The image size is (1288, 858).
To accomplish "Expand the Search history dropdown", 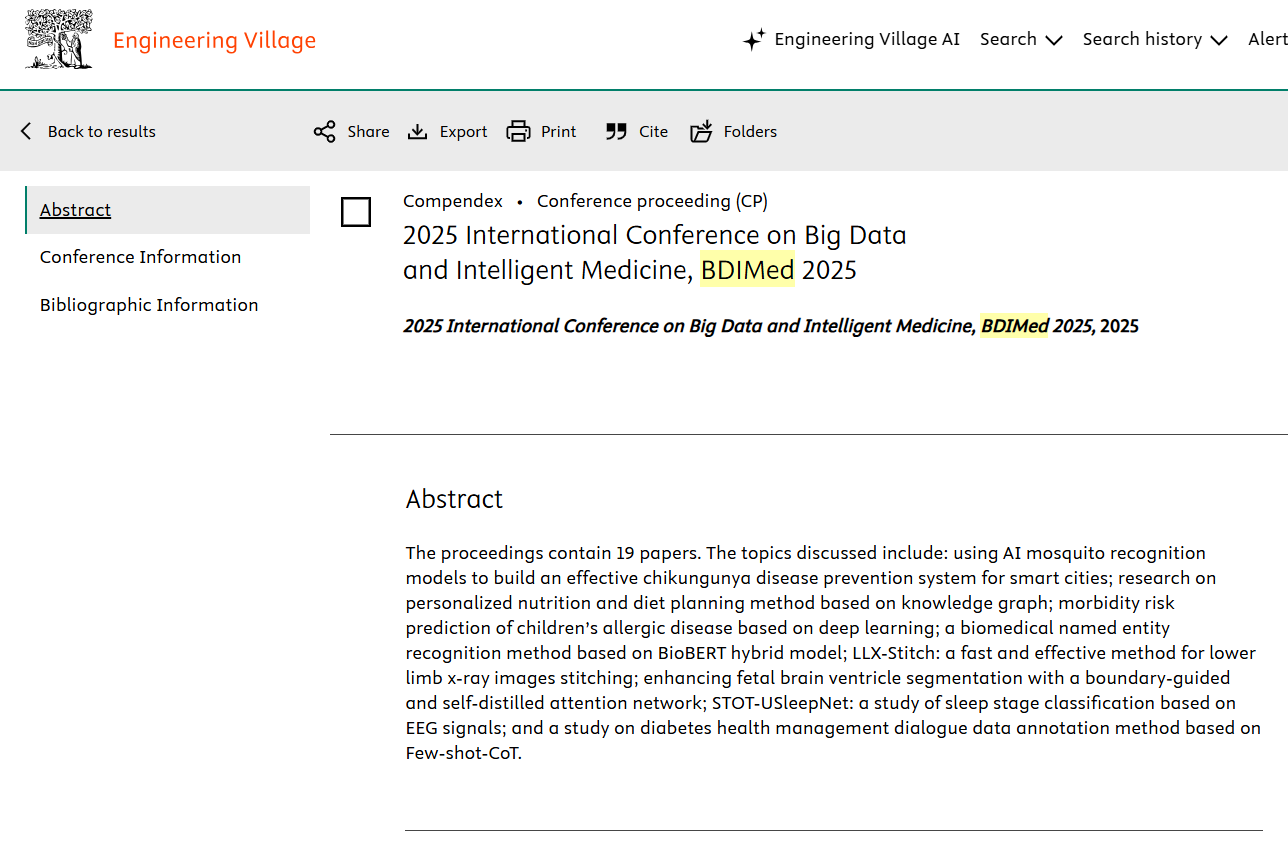I will coord(1154,40).
